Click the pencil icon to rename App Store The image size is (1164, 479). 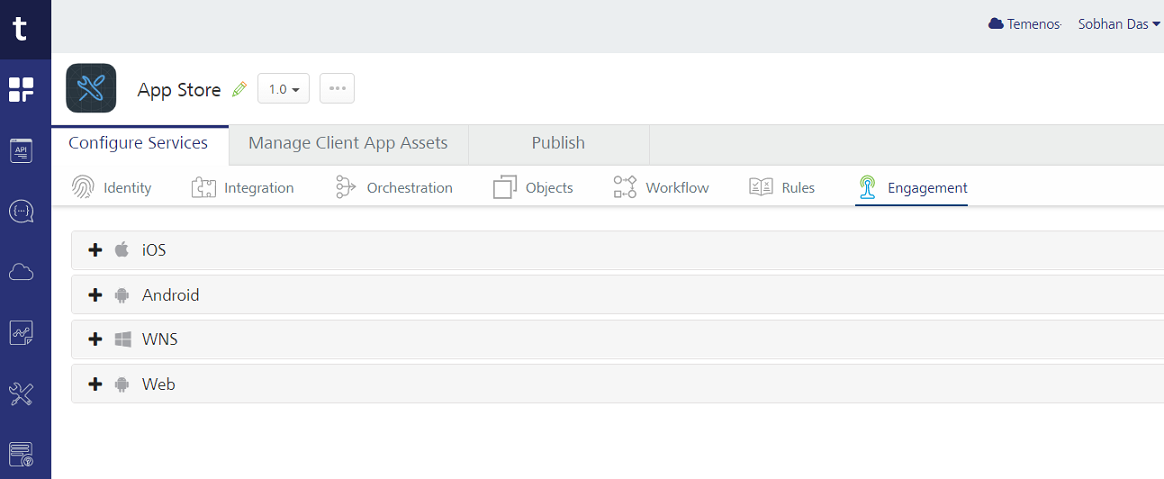(x=239, y=89)
